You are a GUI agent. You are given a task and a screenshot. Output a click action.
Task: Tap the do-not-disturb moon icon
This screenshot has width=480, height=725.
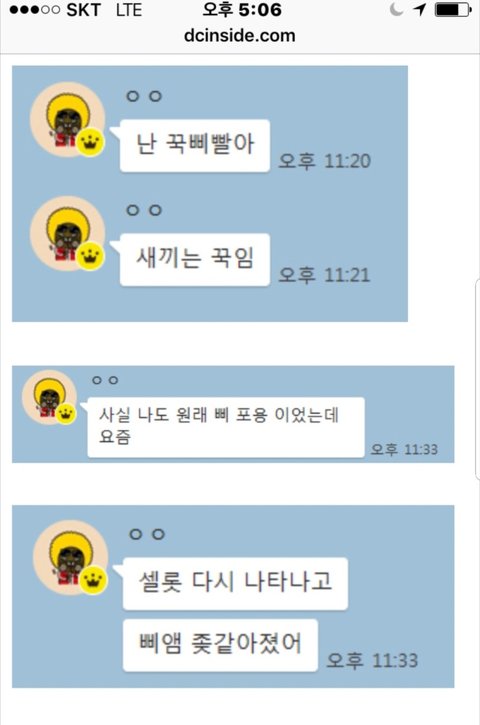[x=397, y=9]
